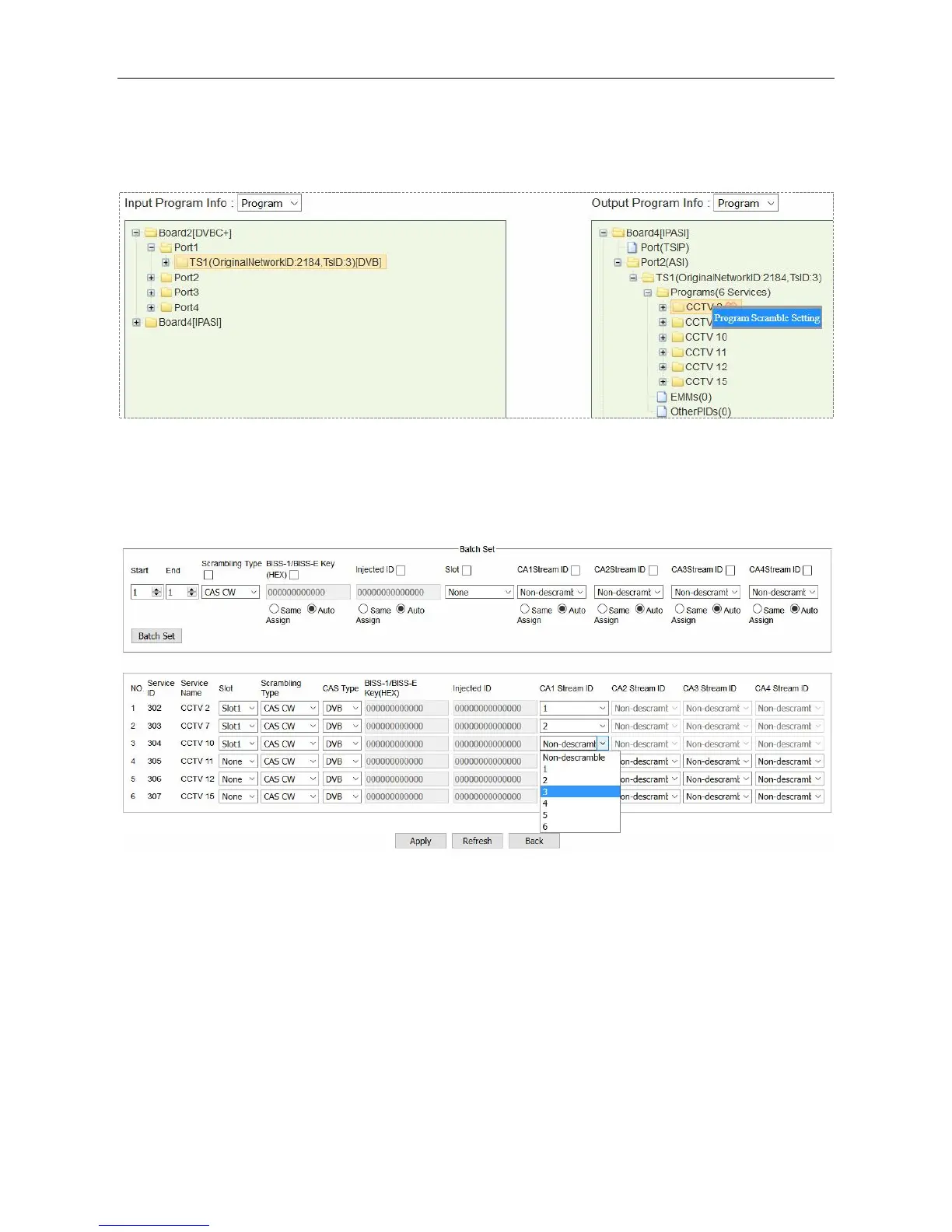
Task: Open CAS Type DVB dropdown for CCTV 7
Action: point(342,726)
